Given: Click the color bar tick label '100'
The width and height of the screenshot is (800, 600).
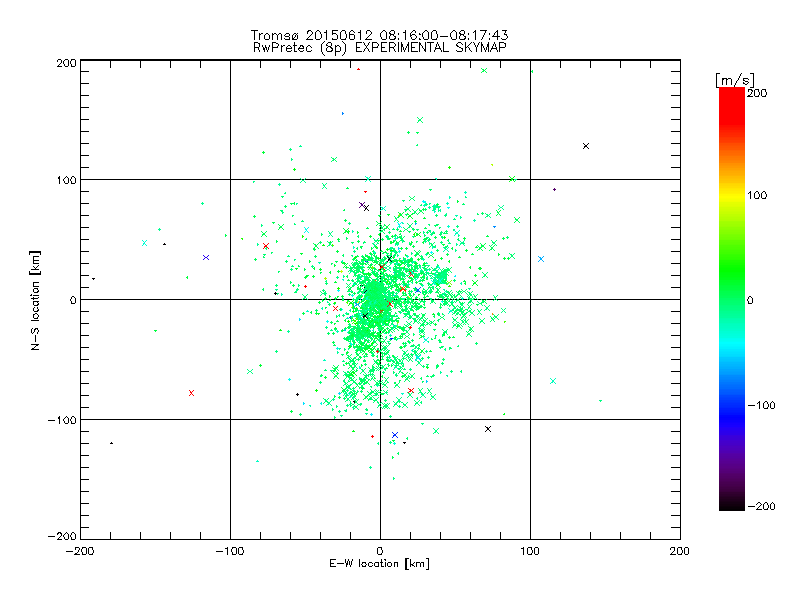Looking at the screenshot, I should pos(757,195).
